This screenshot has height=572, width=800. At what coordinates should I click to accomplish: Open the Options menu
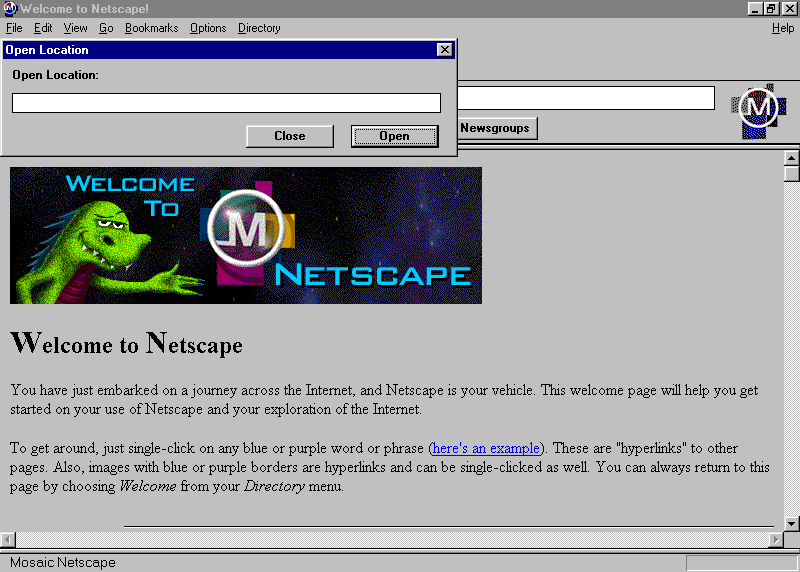click(x=208, y=28)
